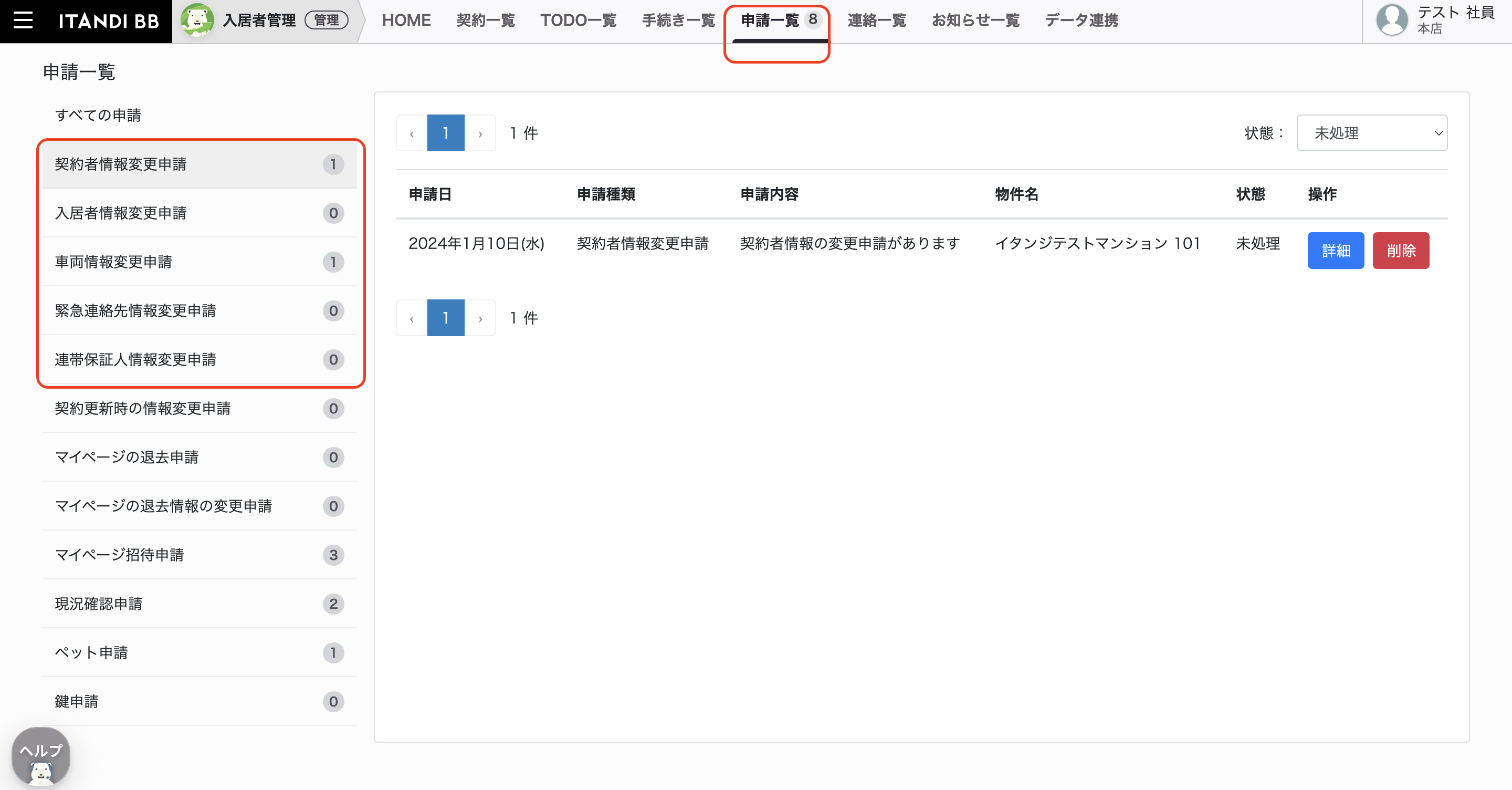The height and width of the screenshot is (790, 1512).
Task: Select ペット申請 category
Action: tap(199, 651)
